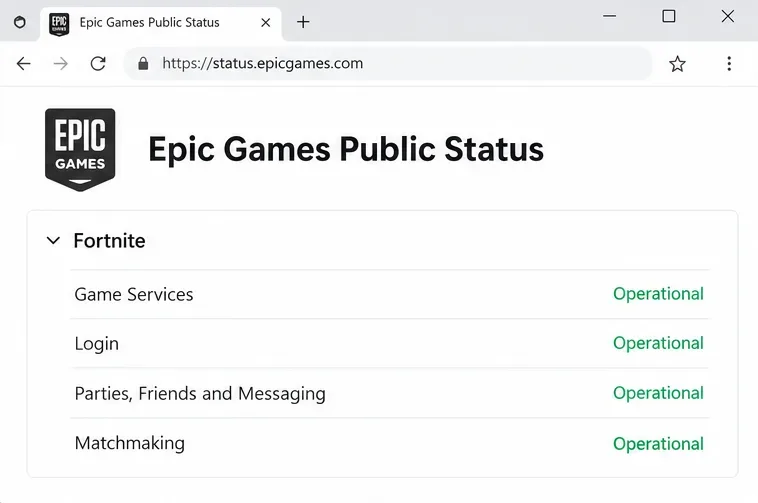Click the Operational status for Game Services
This screenshot has width=758, height=503.
pyautogui.click(x=658, y=294)
